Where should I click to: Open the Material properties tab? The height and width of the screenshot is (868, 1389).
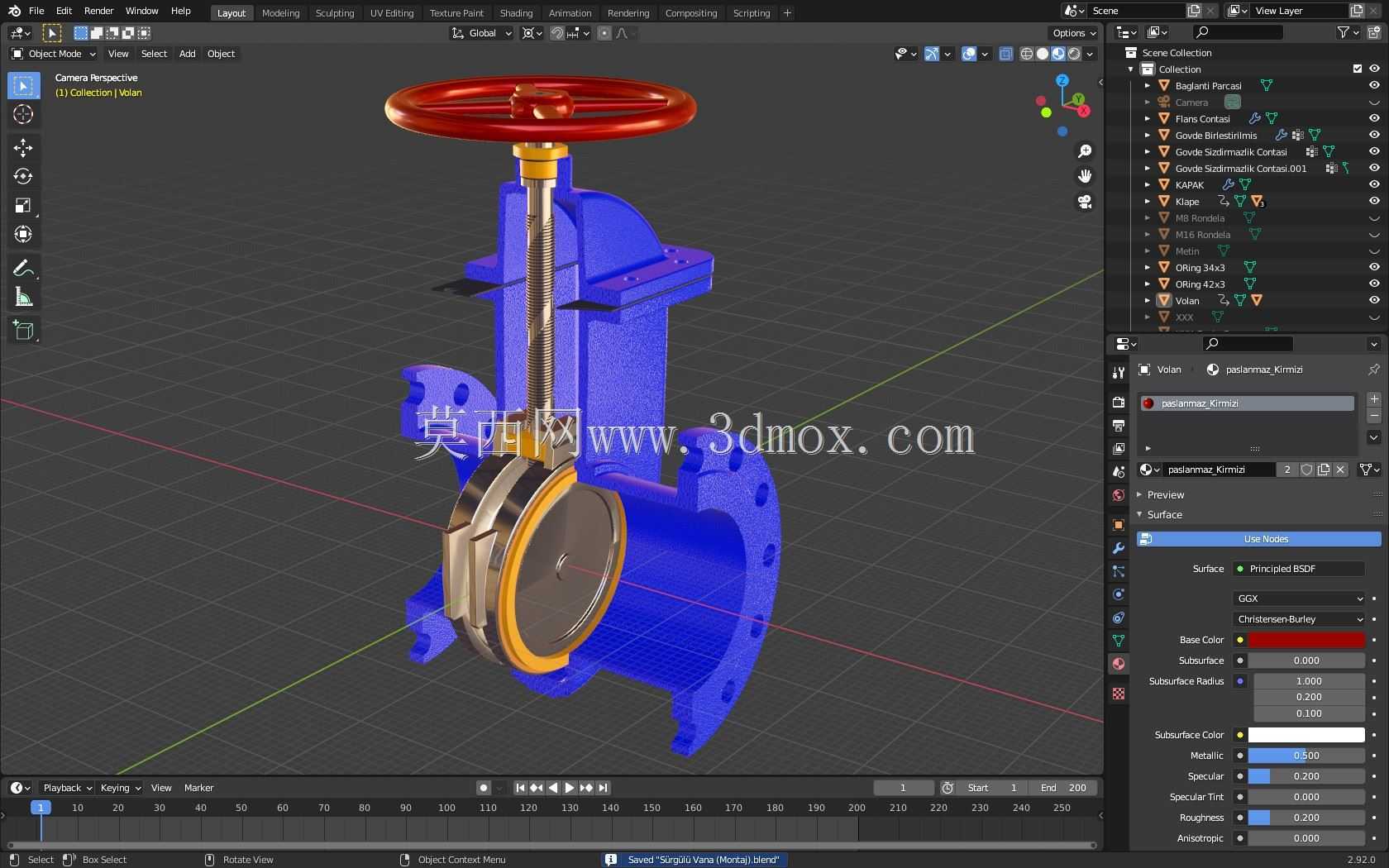pyautogui.click(x=1119, y=664)
